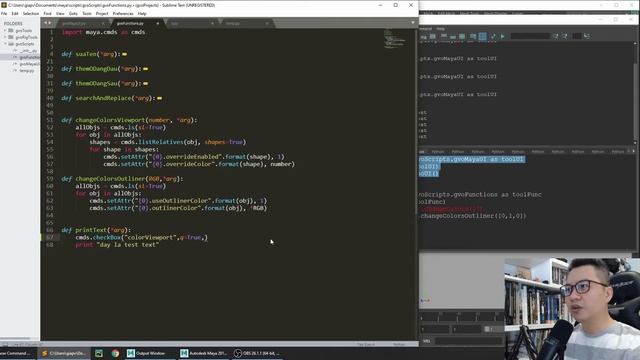The height and width of the screenshot is (360, 640).
Task: Unfold the searchAndReplace function marker
Action: point(160,98)
